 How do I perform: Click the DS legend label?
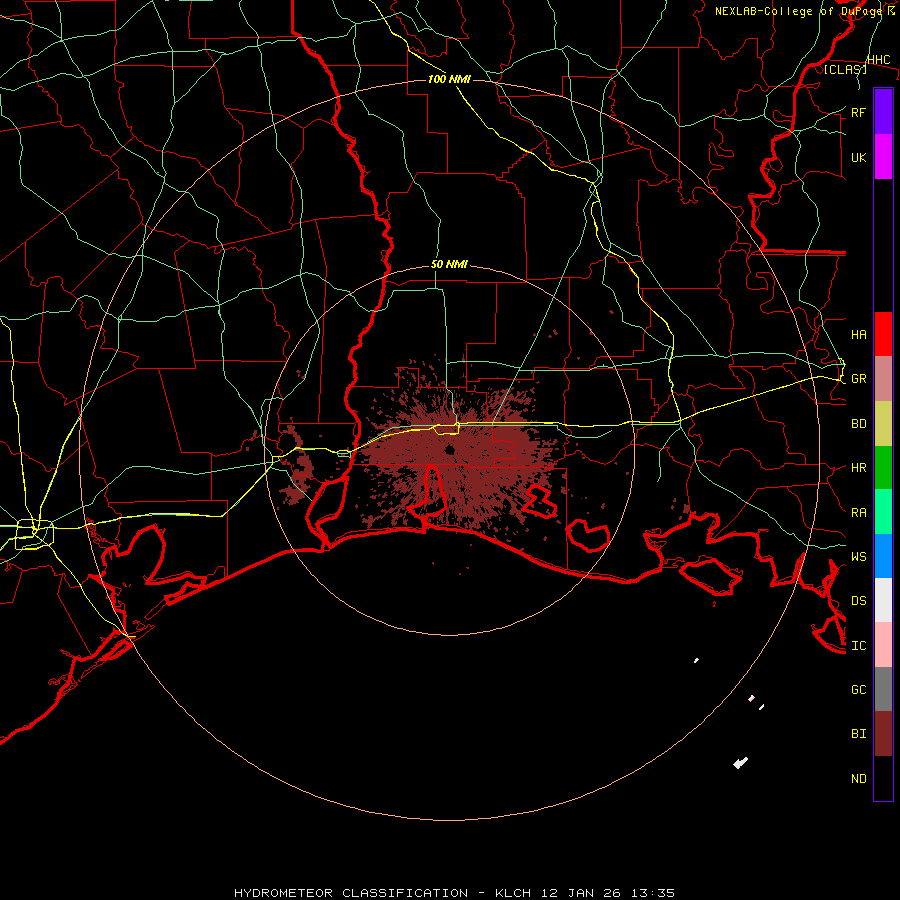pyautogui.click(x=858, y=601)
